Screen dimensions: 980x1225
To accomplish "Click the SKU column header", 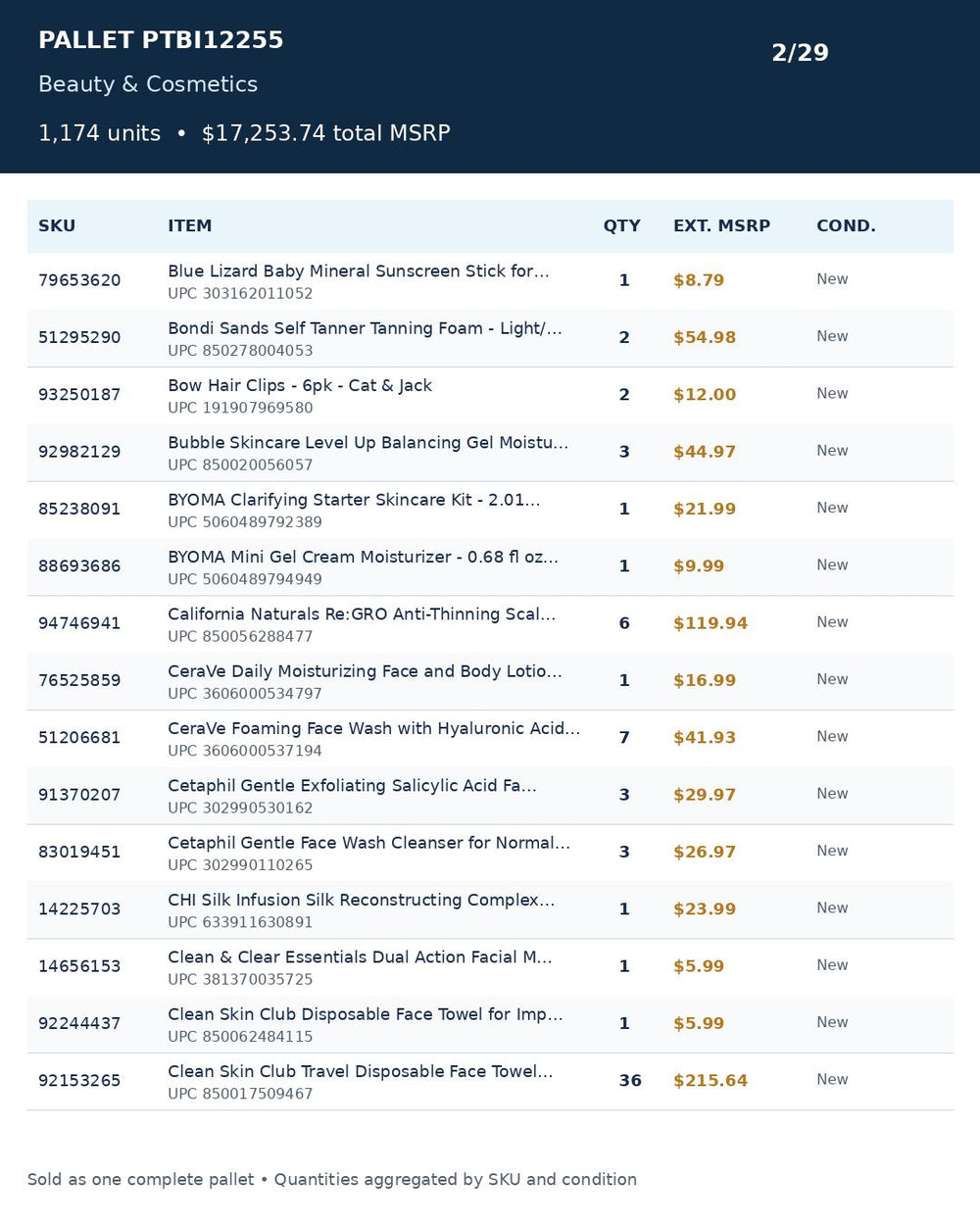I will [57, 225].
